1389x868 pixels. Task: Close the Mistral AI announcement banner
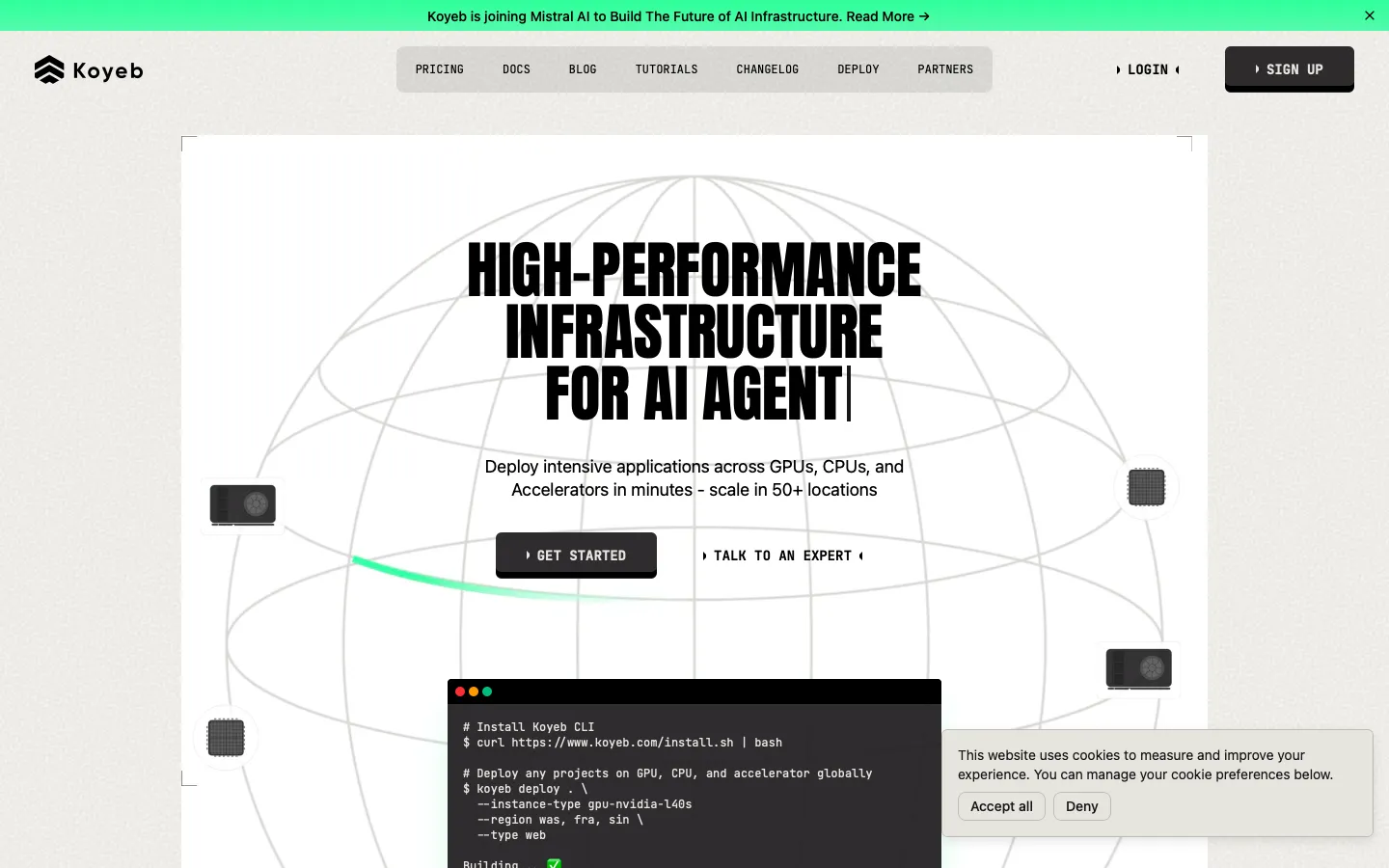click(x=1370, y=15)
